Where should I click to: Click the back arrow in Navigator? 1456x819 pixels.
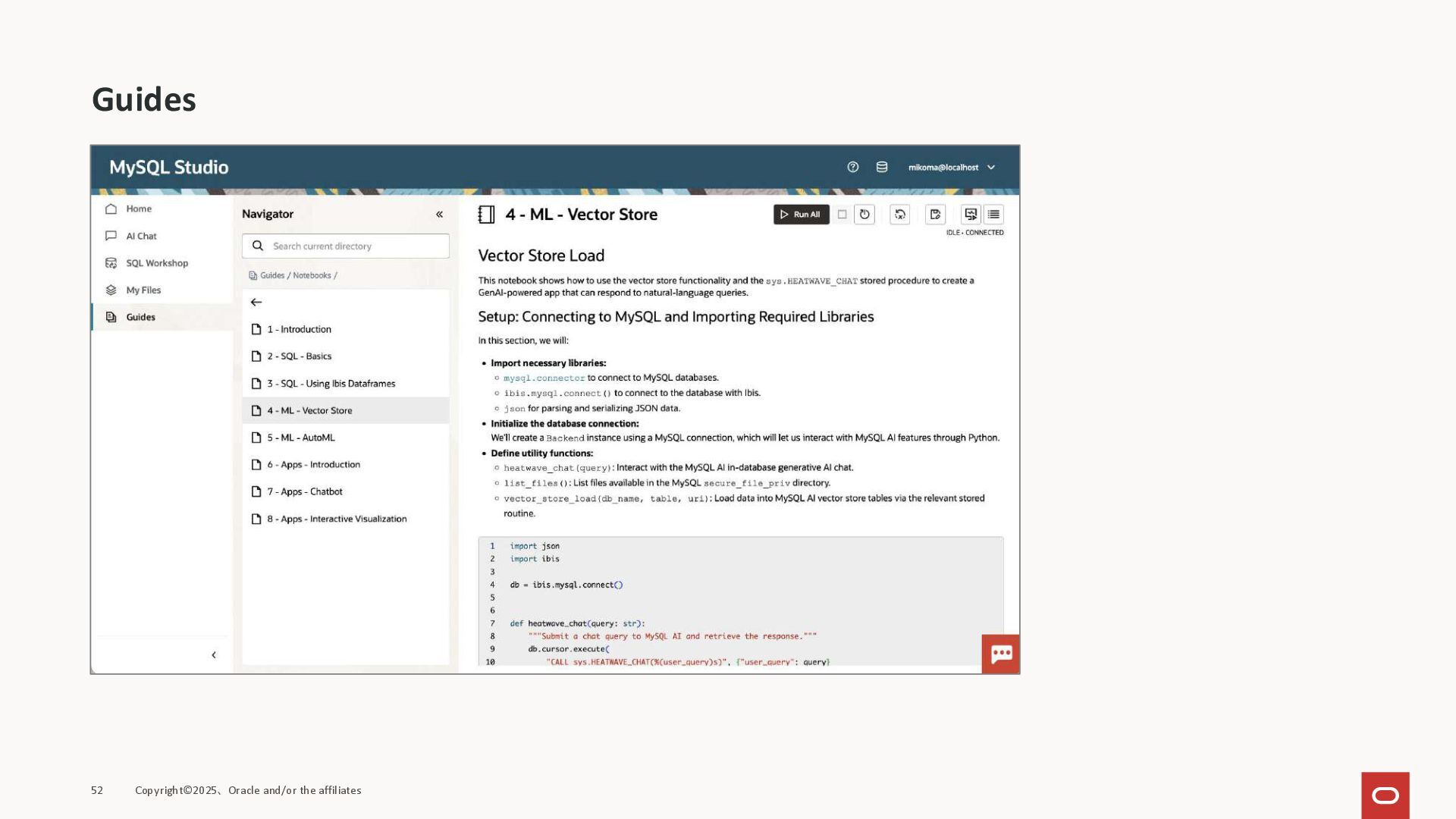point(256,302)
